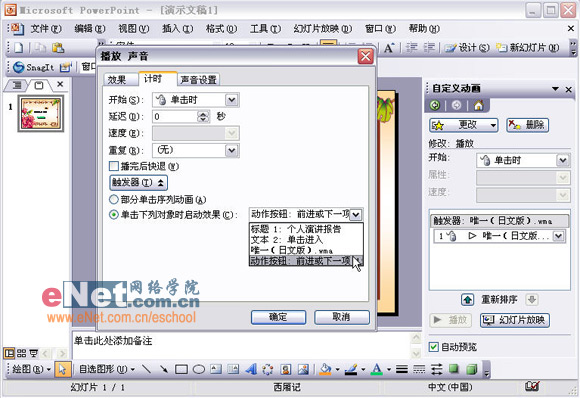
Task: Open the 幻灯片放映 menu
Action: 323,29
